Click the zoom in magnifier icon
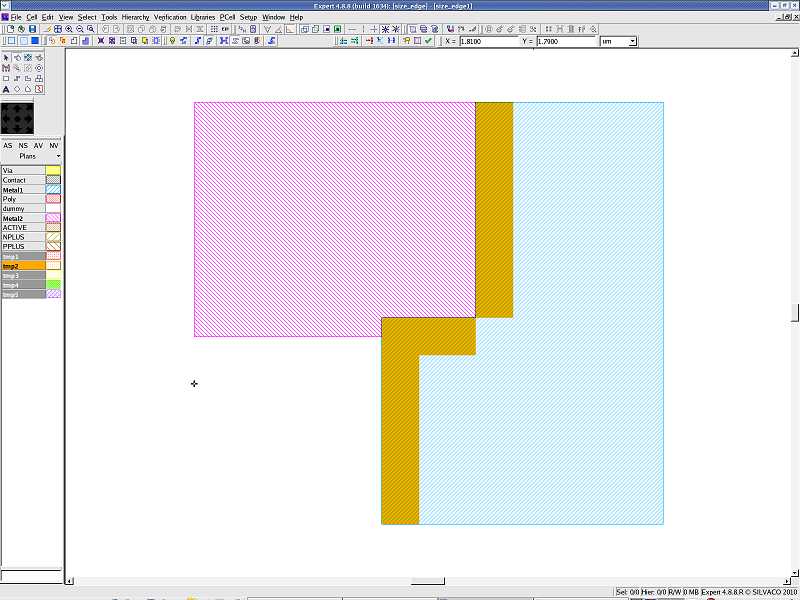The width and height of the screenshot is (800, 600). pyautogui.click(x=68, y=30)
